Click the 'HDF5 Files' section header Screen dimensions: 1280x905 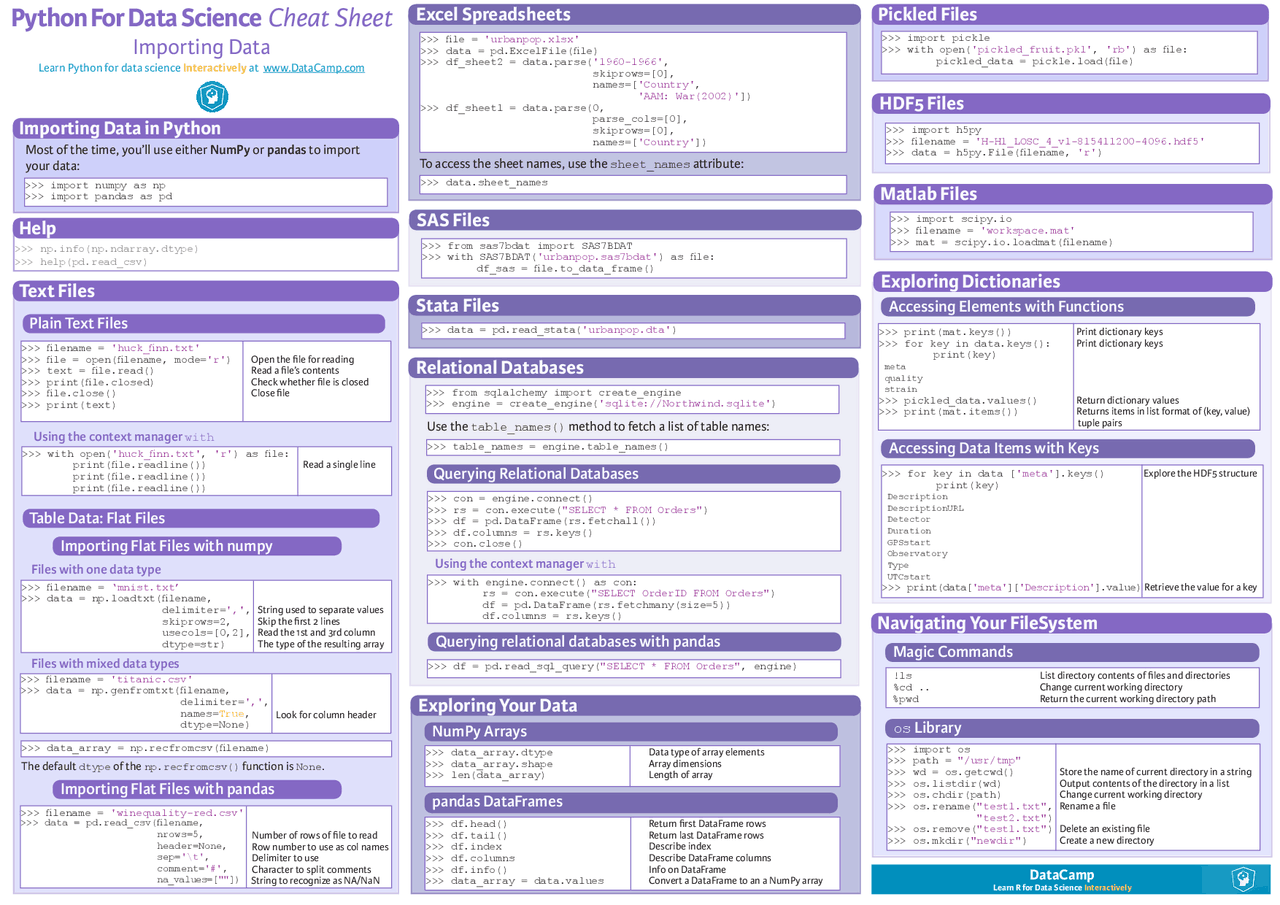coord(1072,104)
